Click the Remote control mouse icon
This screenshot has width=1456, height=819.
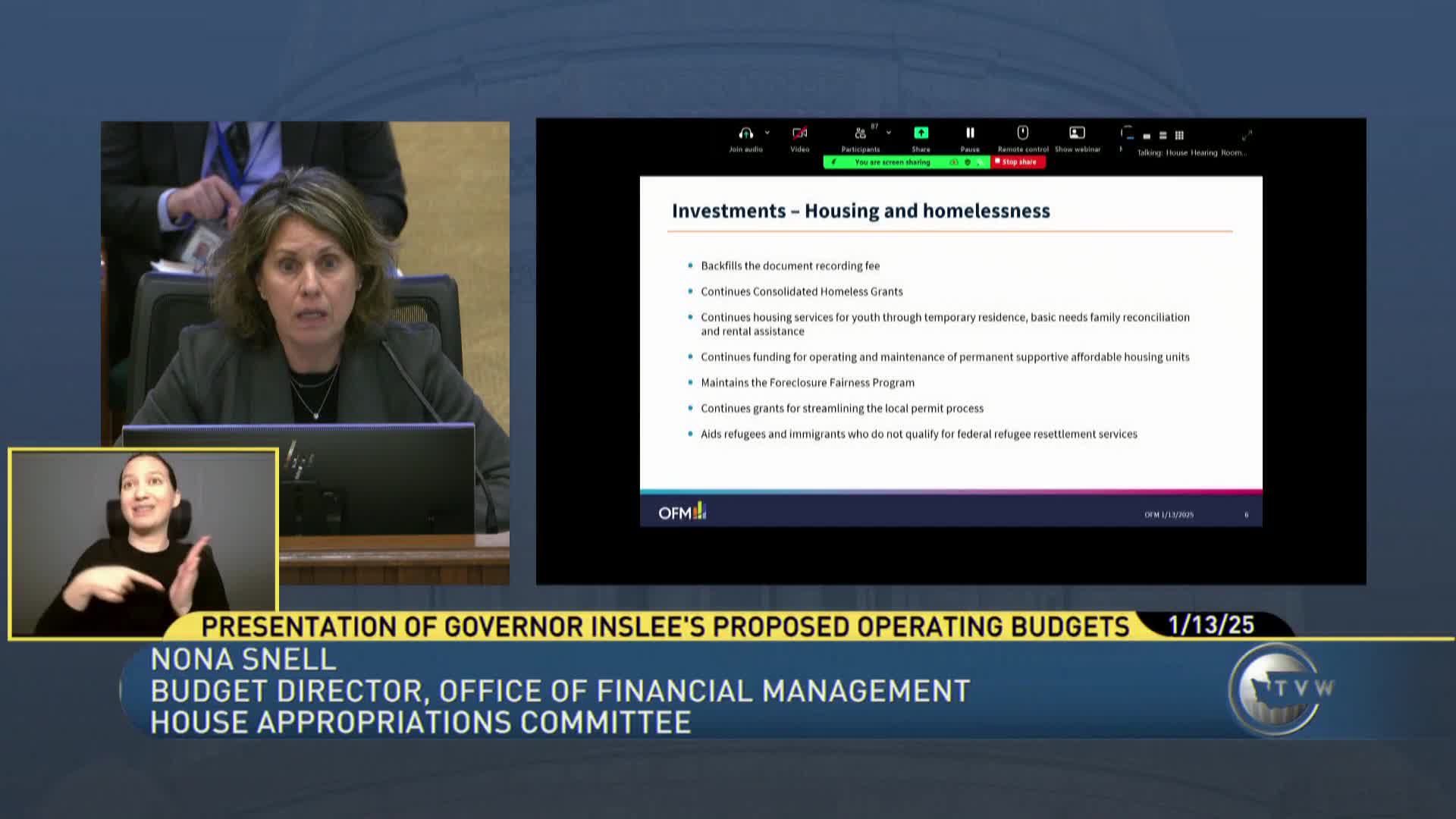[1022, 133]
